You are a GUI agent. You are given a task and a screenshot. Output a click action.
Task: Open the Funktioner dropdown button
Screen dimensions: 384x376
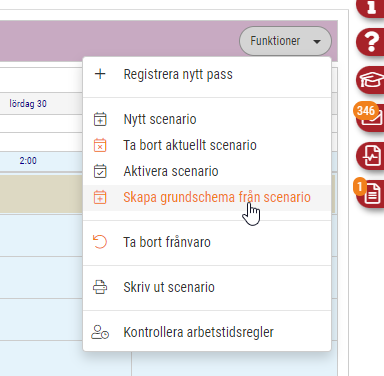click(285, 41)
